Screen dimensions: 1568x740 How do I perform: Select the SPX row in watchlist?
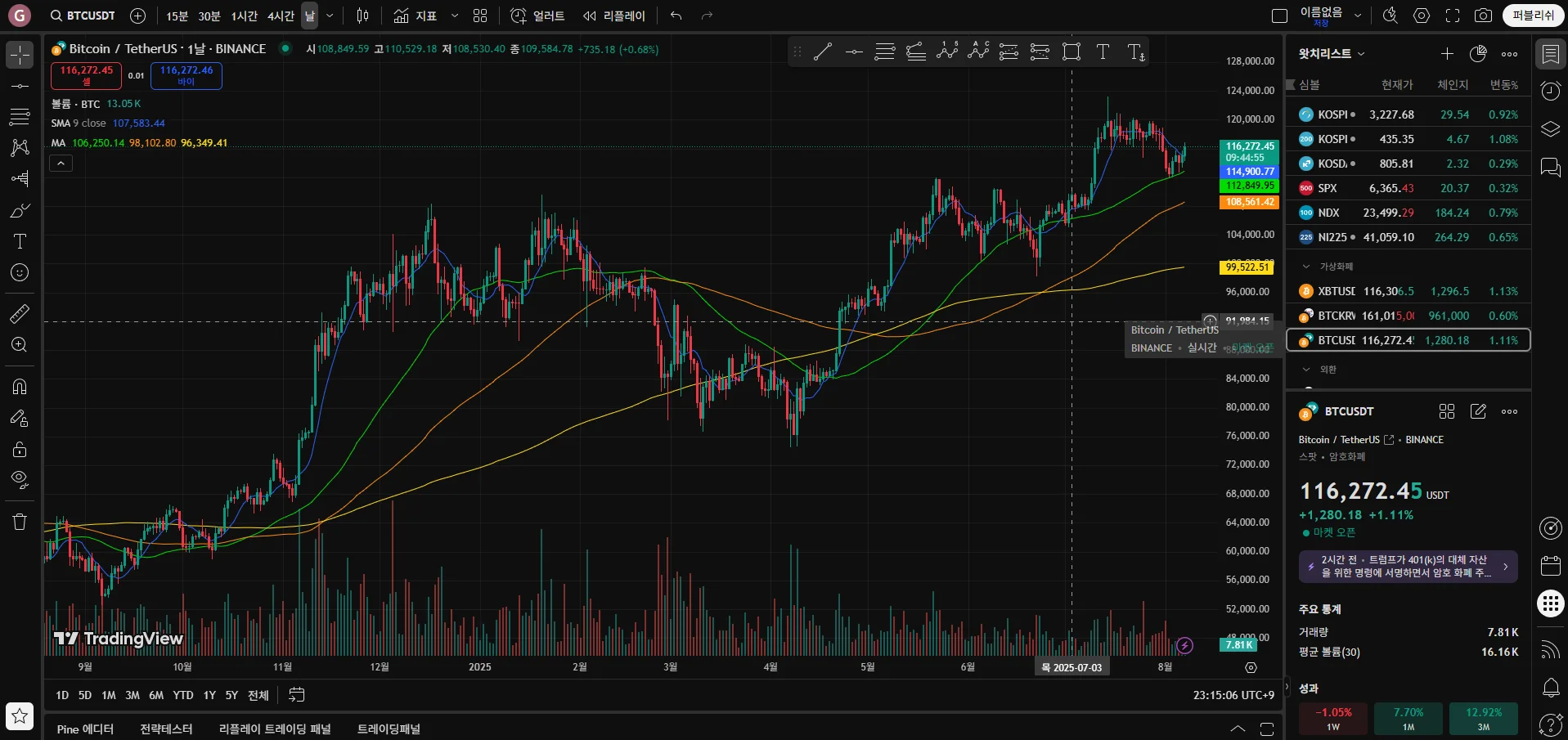tap(1408, 188)
